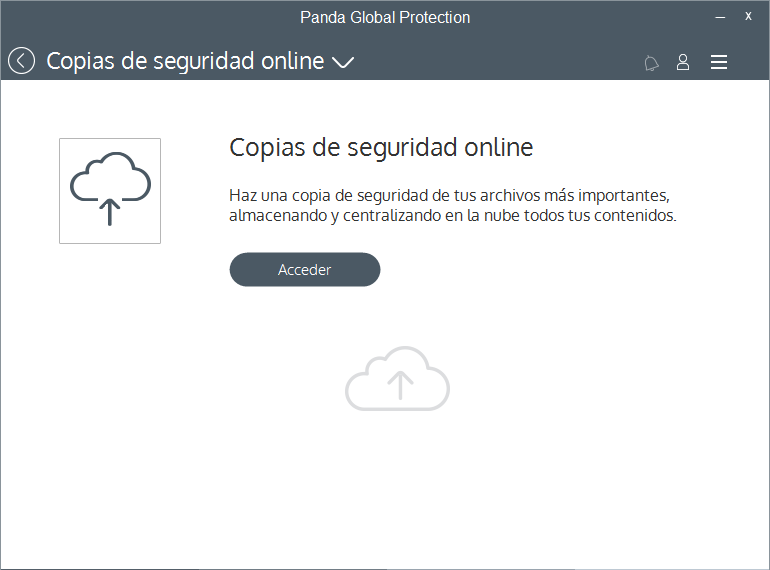Open the hamburger menu
The image size is (770, 570).
click(719, 62)
